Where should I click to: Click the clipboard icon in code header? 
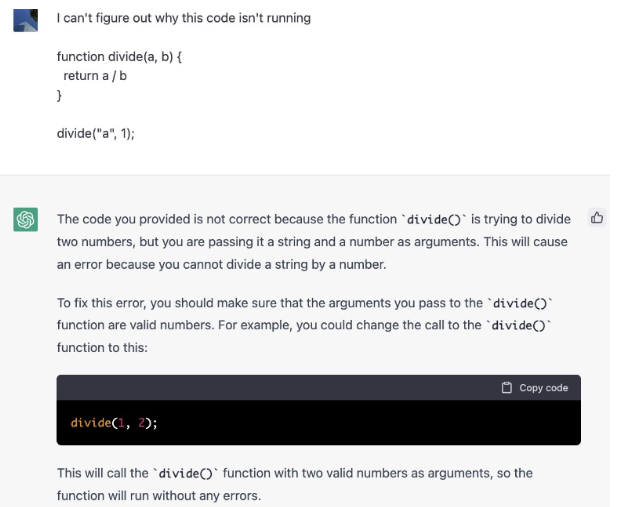click(507, 388)
